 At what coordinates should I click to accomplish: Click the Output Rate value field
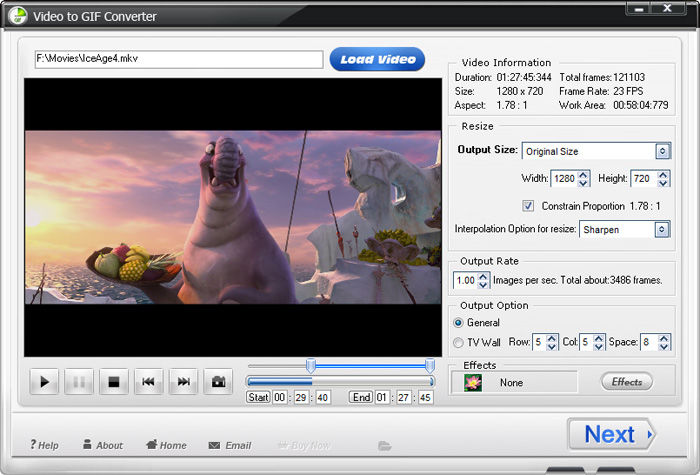pyautogui.click(x=466, y=280)
